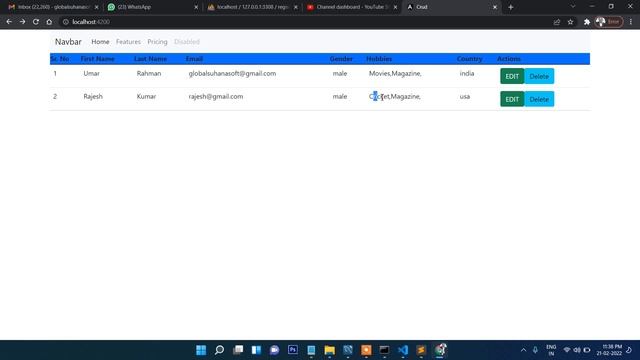Click the 'usa' country cell

click(465, 96)
